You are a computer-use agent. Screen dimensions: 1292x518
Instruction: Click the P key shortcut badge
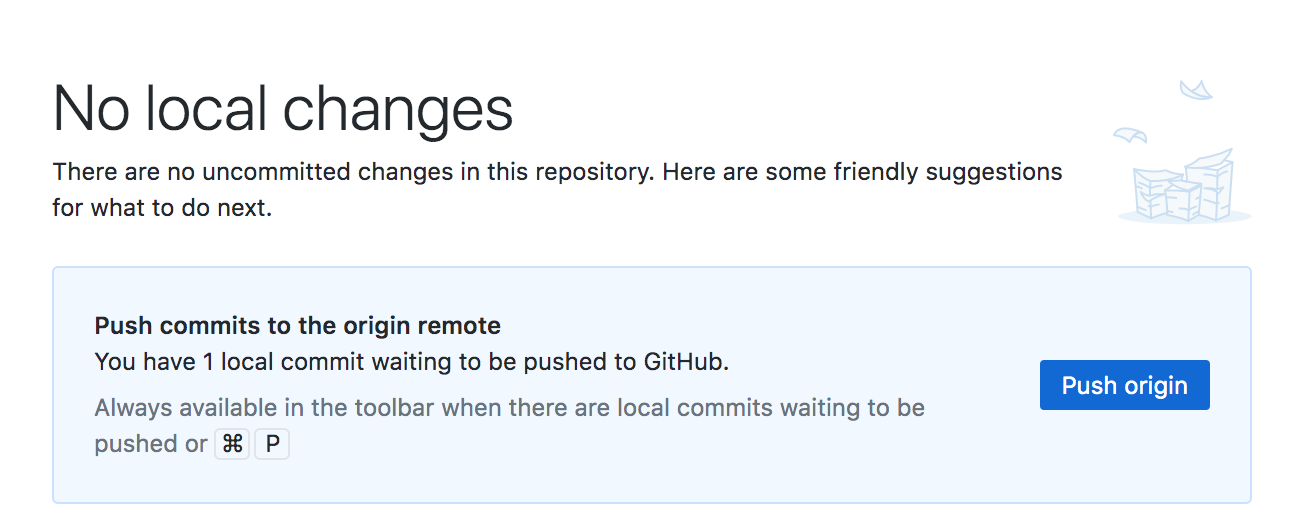272,444
